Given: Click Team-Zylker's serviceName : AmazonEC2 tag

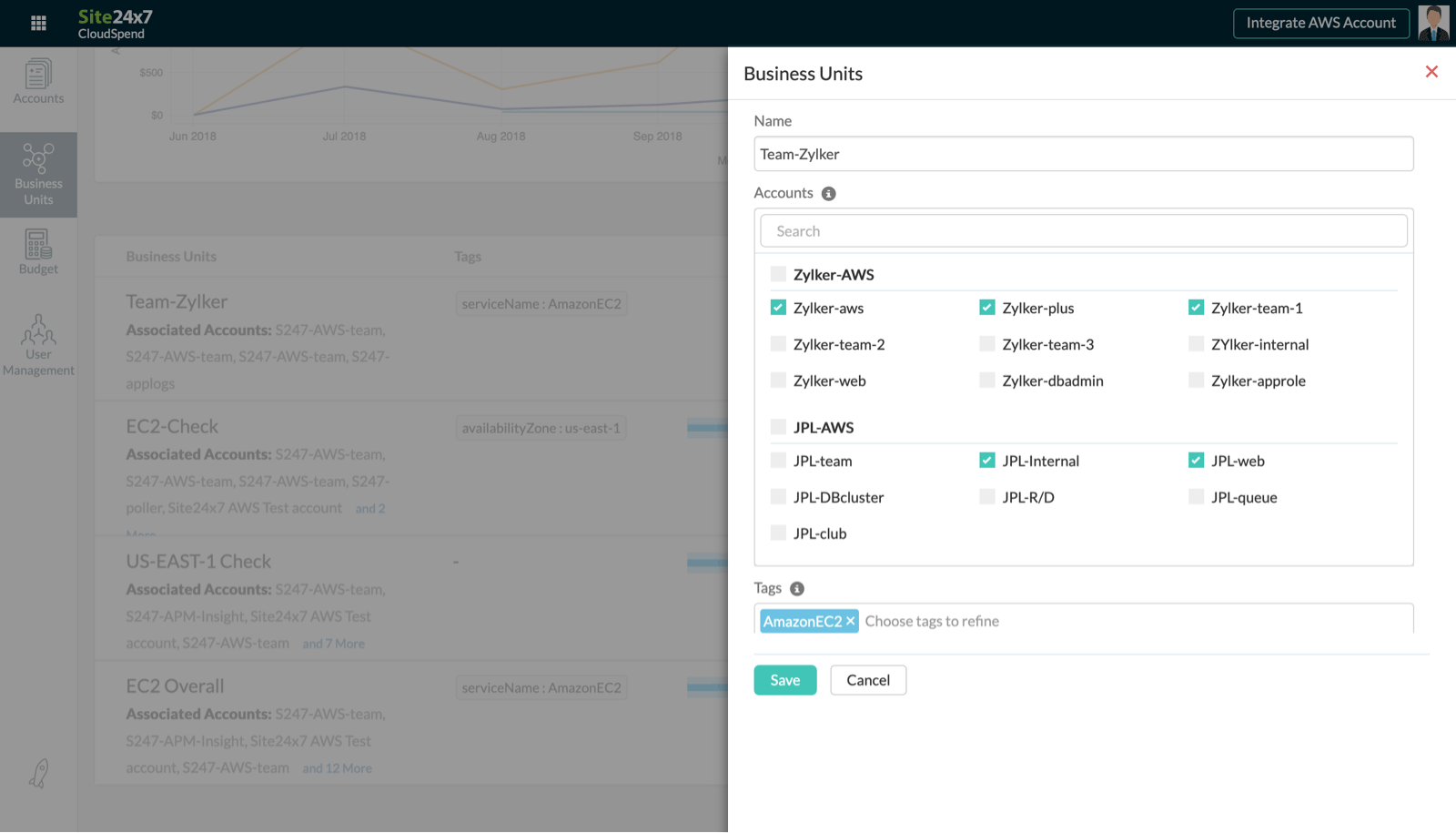Looking at the screenshot, I should point(541,304).
